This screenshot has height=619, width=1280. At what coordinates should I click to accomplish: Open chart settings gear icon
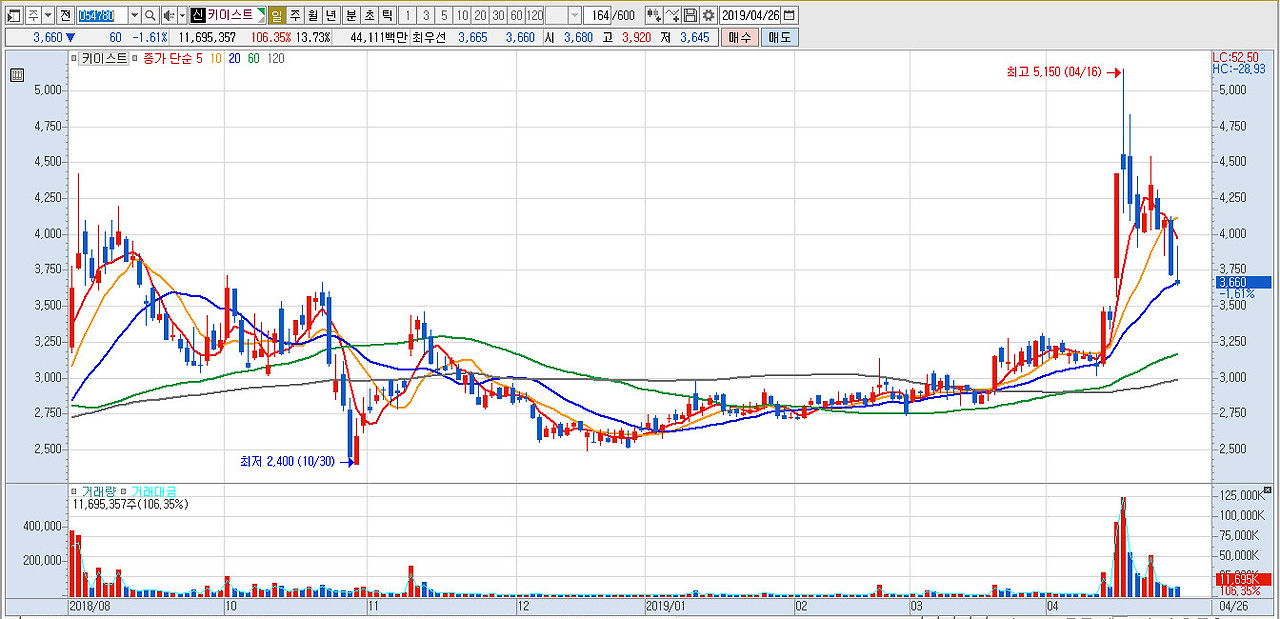708,16
